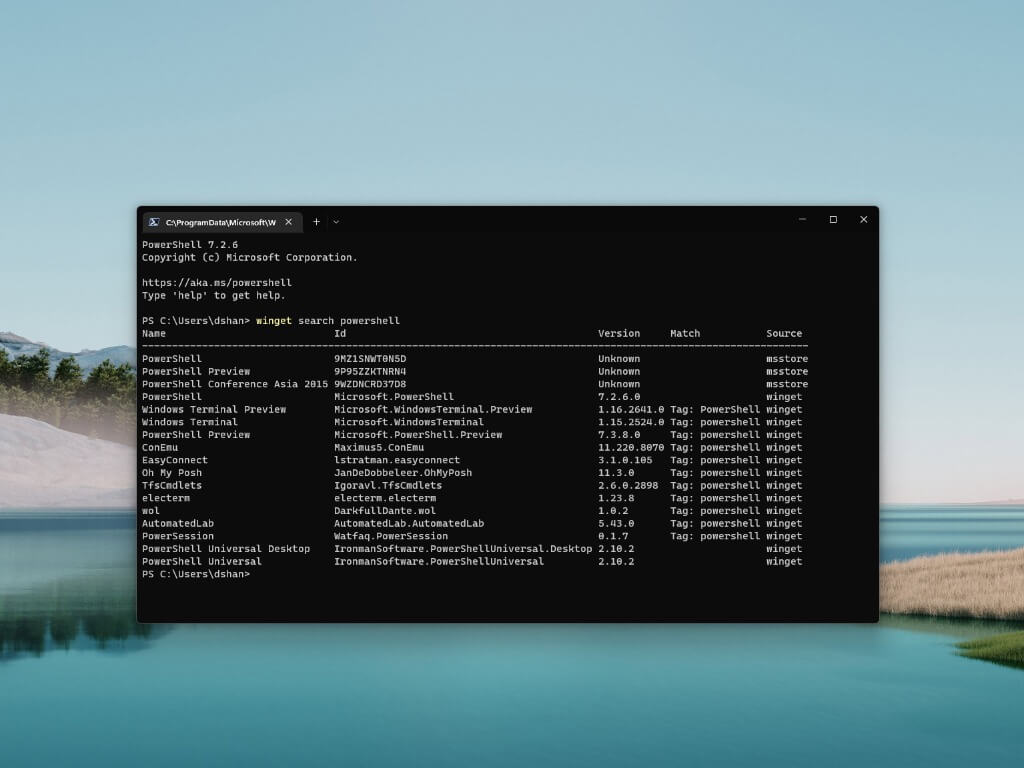Click the 'Source' column header

pyautogui.click(x=784, y=333)
